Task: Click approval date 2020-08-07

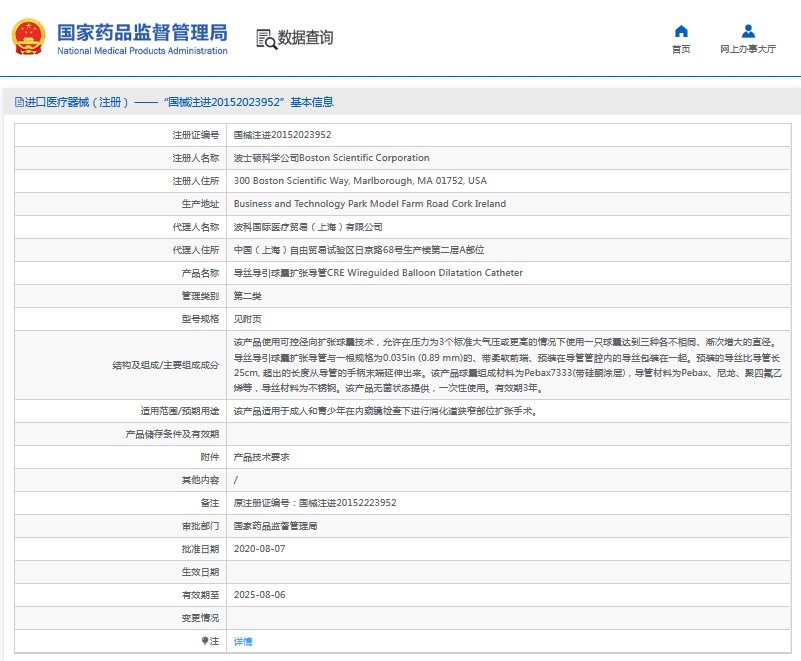Action: (x=259, y=549)
